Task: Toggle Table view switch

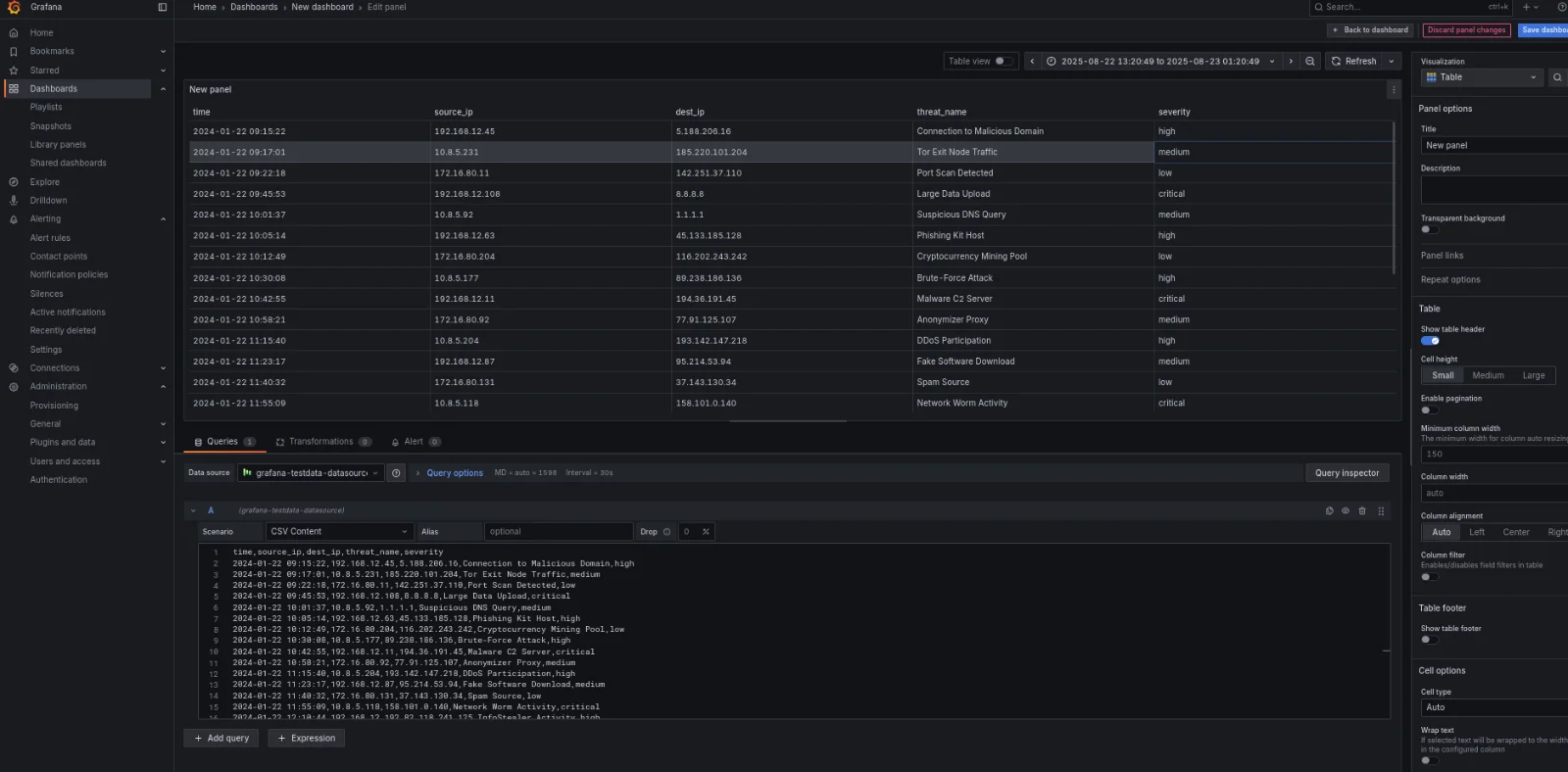Action: [1003, 61]
